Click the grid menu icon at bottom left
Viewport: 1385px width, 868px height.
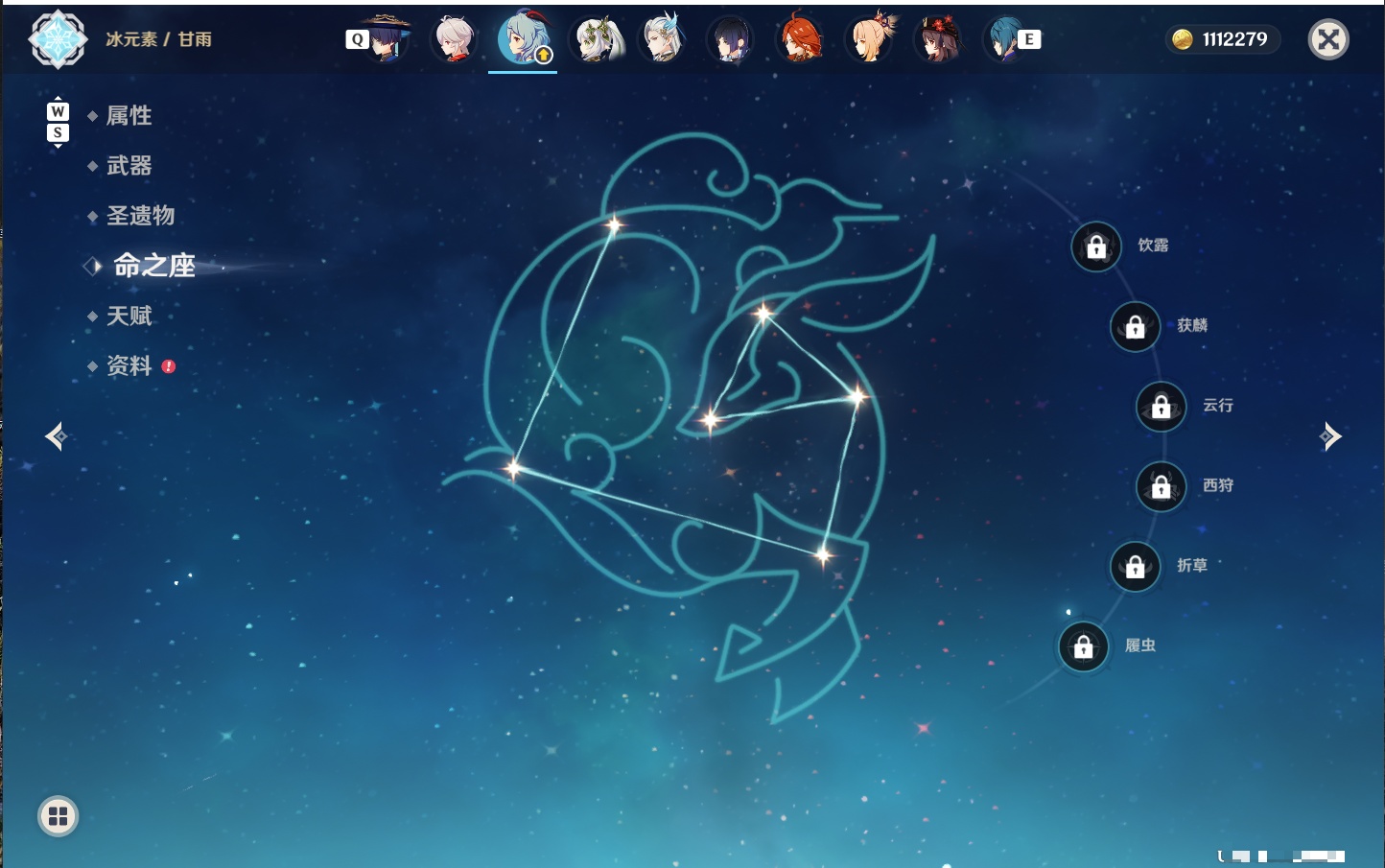pos(58,816)
